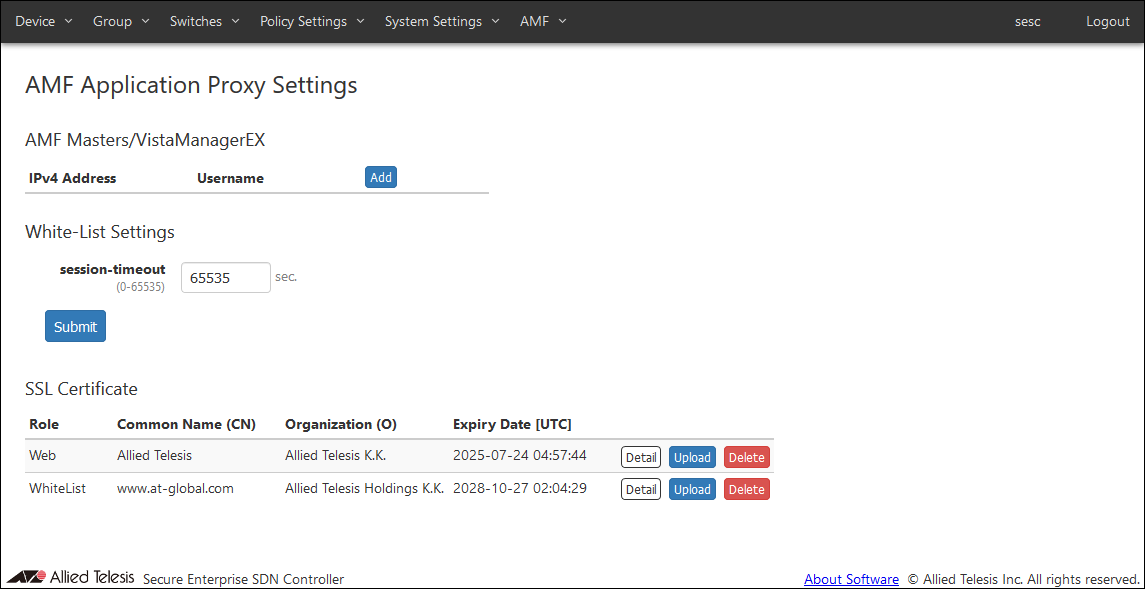1145x589 pixels.
Task: Click the White-List Settings heading
Action: (100, 232)
